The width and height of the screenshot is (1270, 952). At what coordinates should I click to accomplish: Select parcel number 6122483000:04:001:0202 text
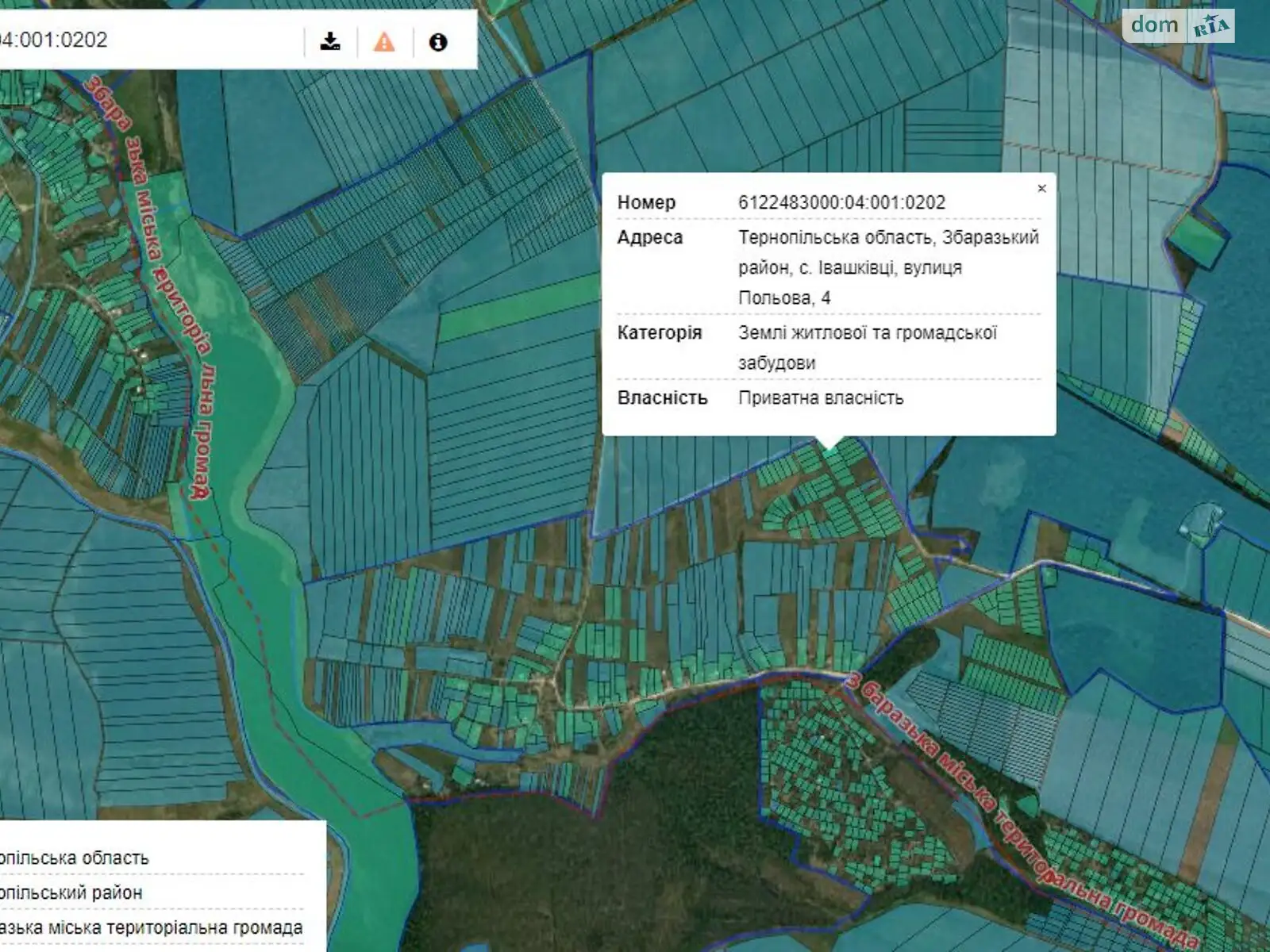(841, 202)
